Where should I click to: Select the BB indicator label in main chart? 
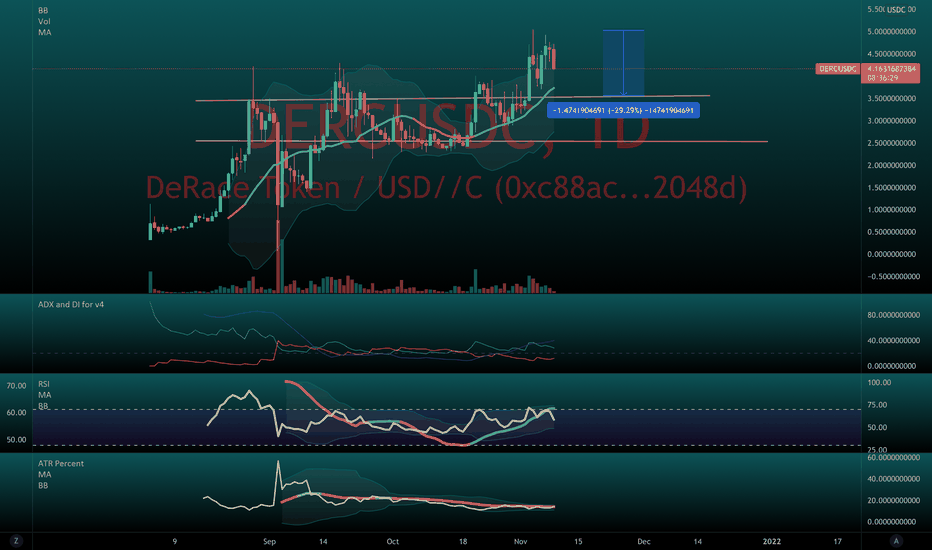[x=43, y=10]
